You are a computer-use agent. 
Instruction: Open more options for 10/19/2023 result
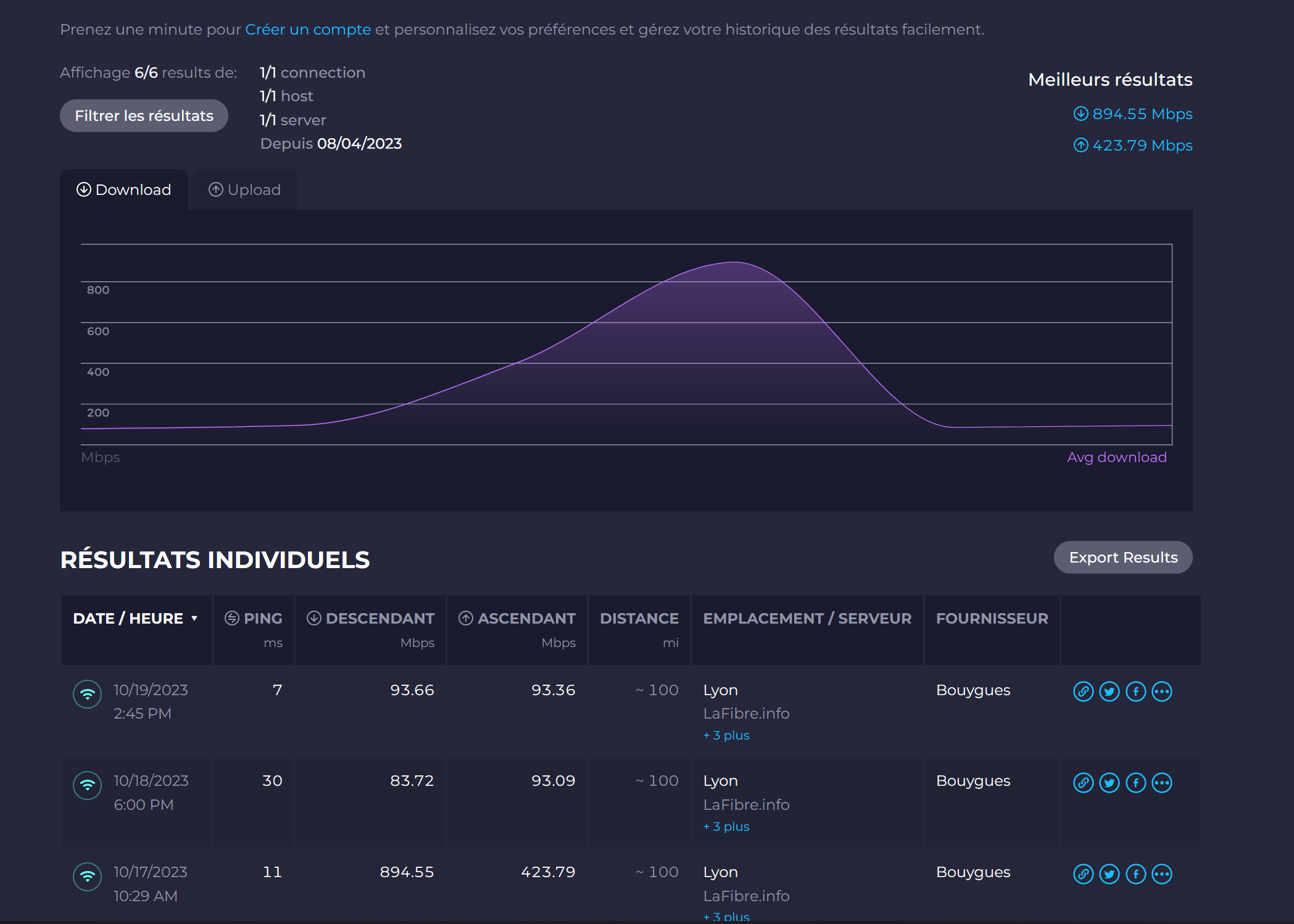(x=1162, y=691)
